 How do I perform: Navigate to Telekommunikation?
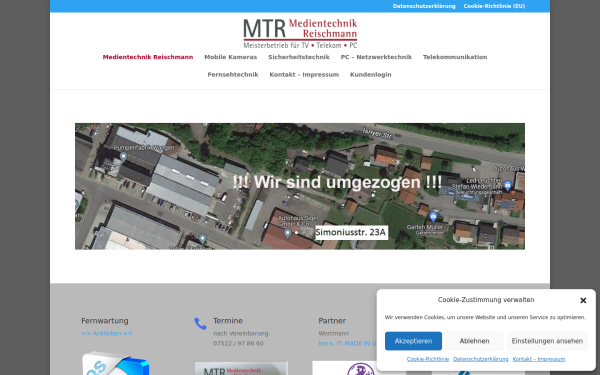pyautogui.click(x=455, y=57)
